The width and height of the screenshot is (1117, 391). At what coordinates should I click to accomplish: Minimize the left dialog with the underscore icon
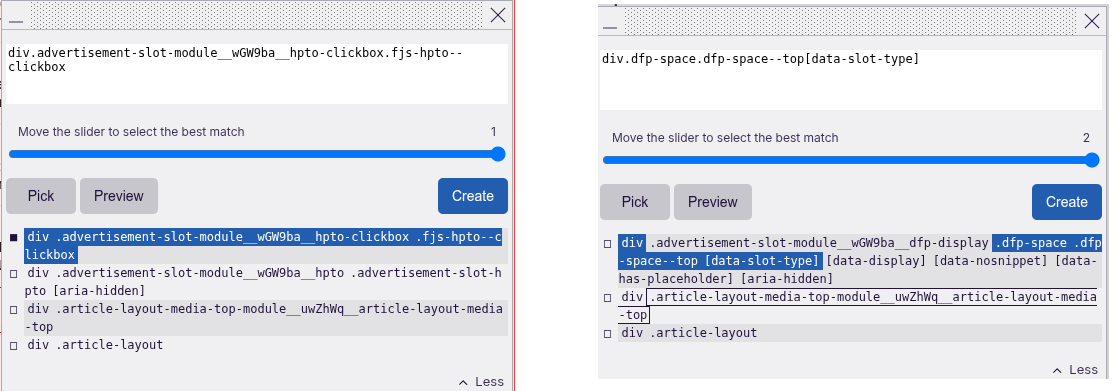(x=15, y=22)
